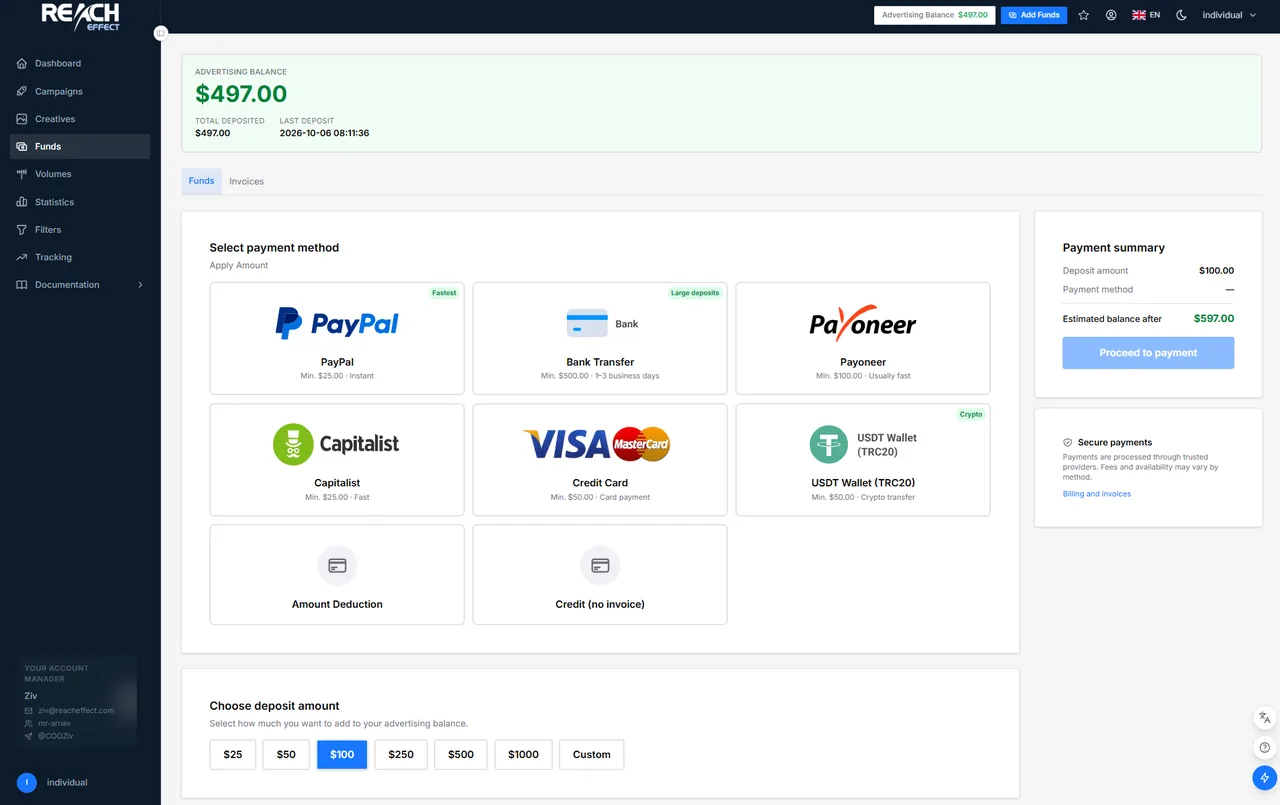Viewport: 1280px width, 805px height.
Task: Expand the individual account dropdown
Action: click(x=1229, y=15)
